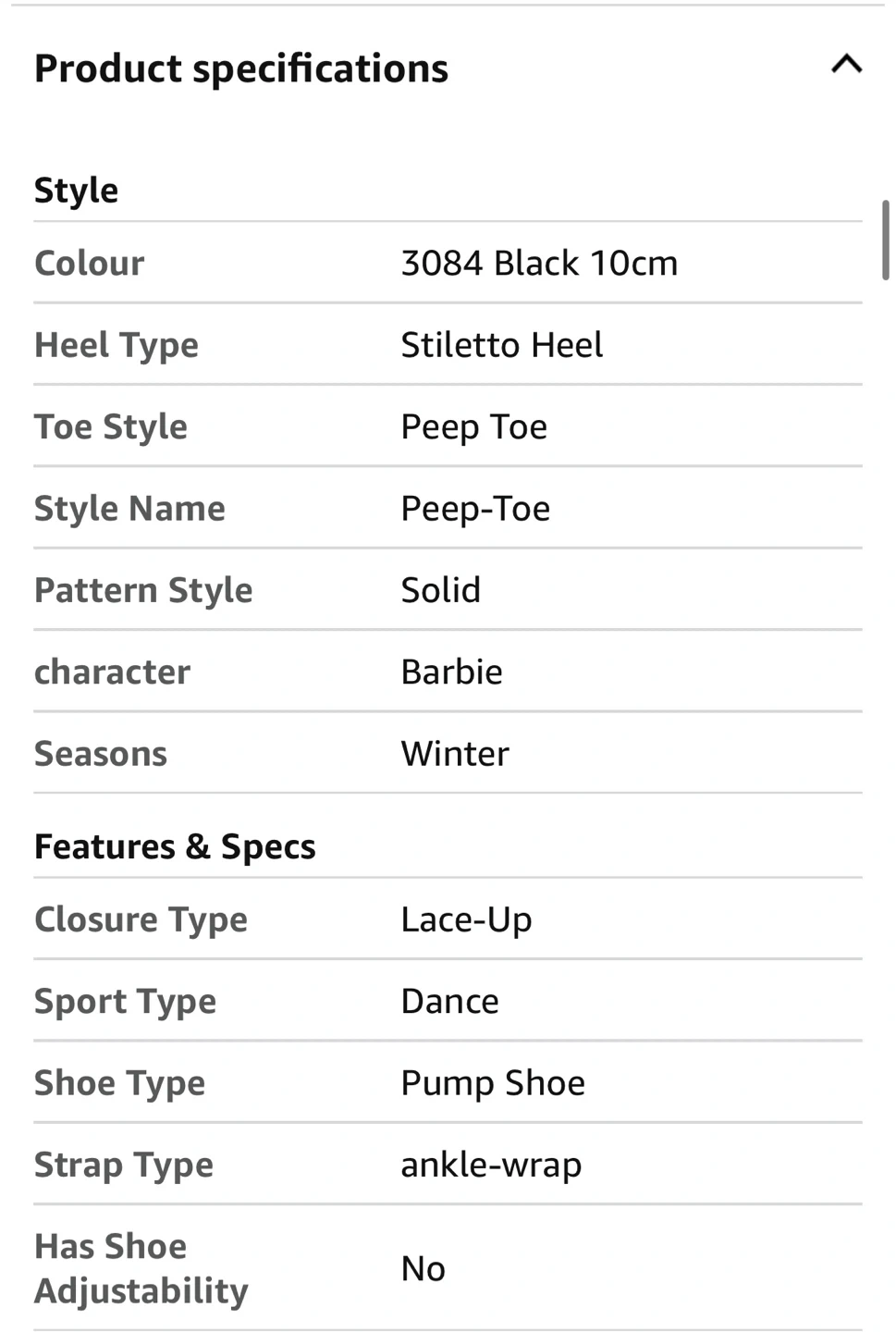
Task: Collapse the Product specifications section chevron
Action: pos(846,65)
